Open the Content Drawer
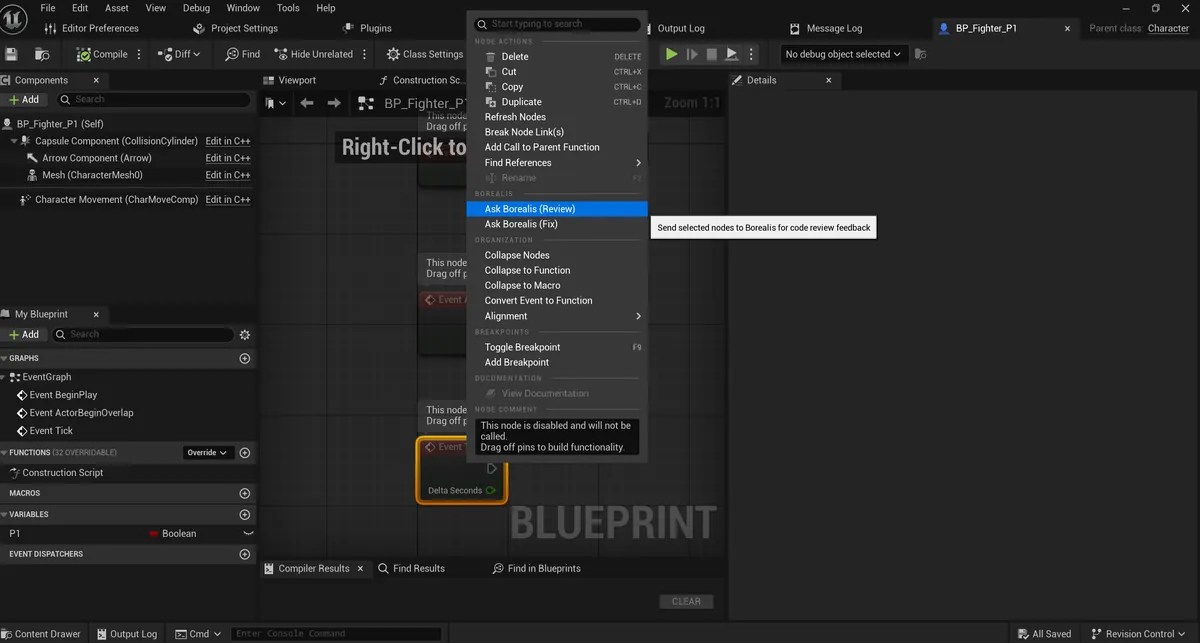Screen dimensions: 1200x643 [41, 634]
